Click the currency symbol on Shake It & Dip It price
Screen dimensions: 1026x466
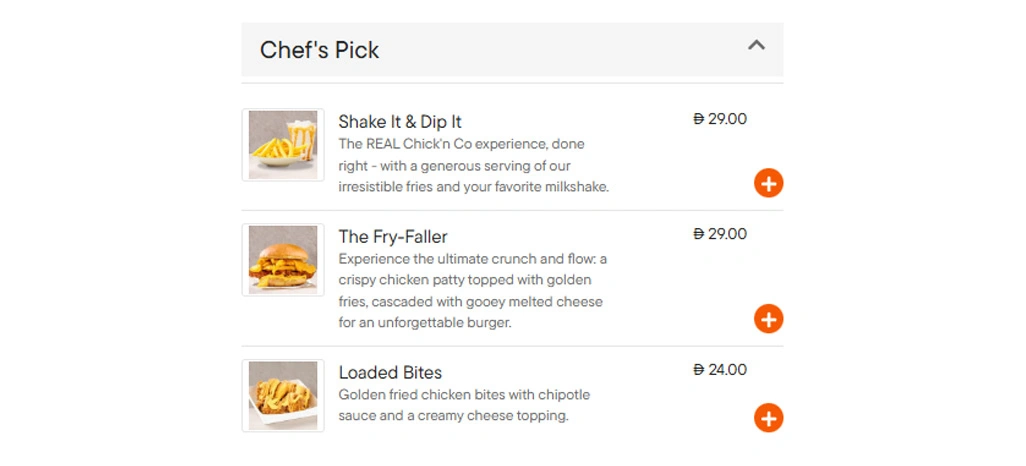click(698, 119)
